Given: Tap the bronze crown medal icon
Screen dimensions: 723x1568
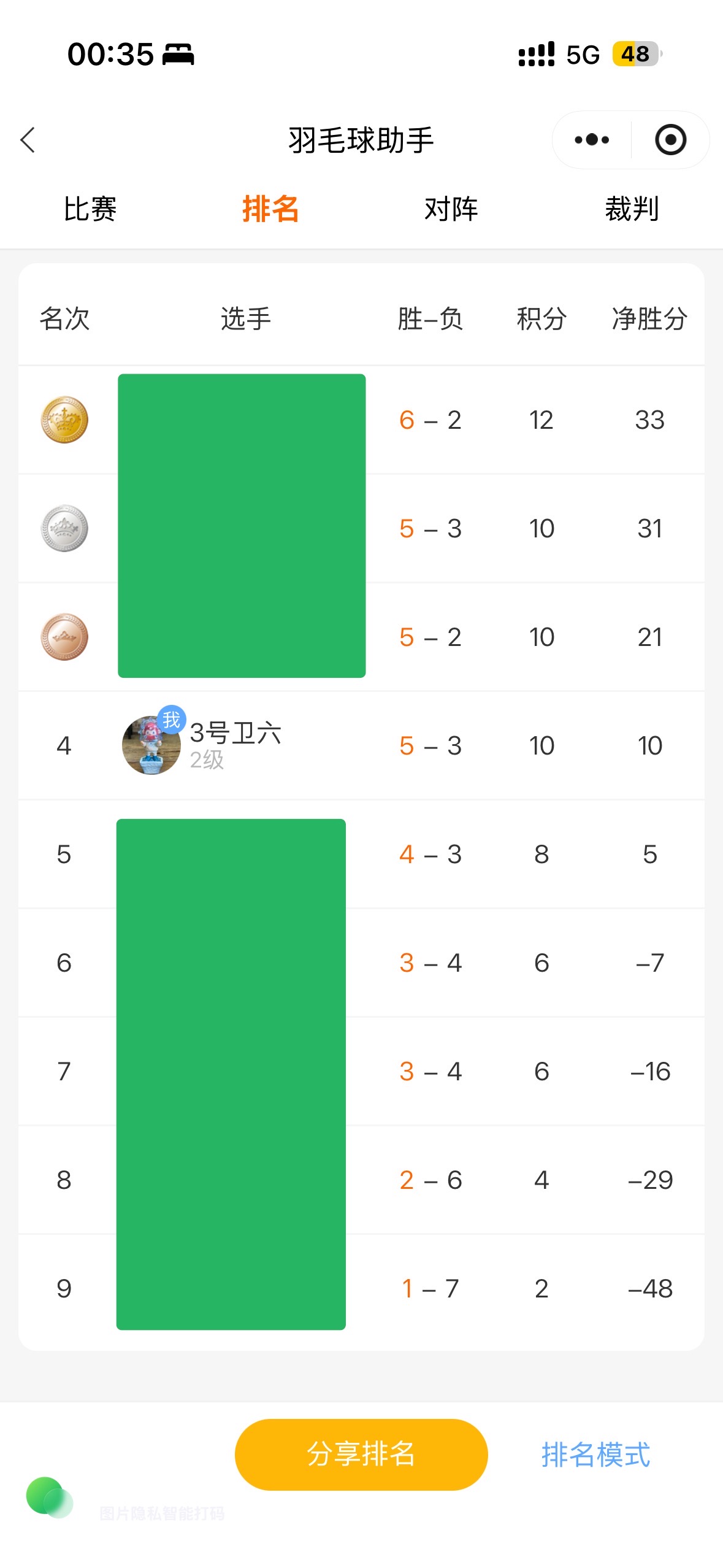Looking at the screenshot, I should pyautogui.click(x=64, y=637).
